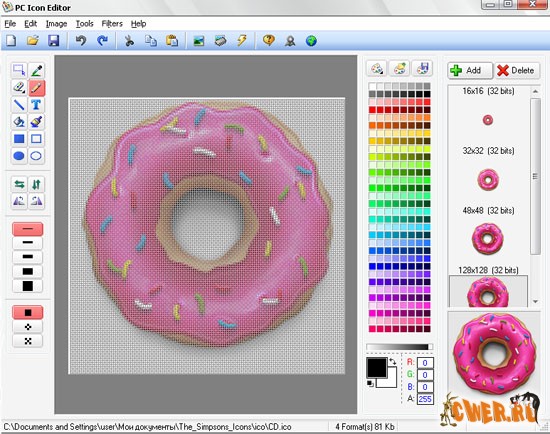This screenshot has width=550, height=434.
Task: Select the thinnest line width option
Action: tap(28, 229)
